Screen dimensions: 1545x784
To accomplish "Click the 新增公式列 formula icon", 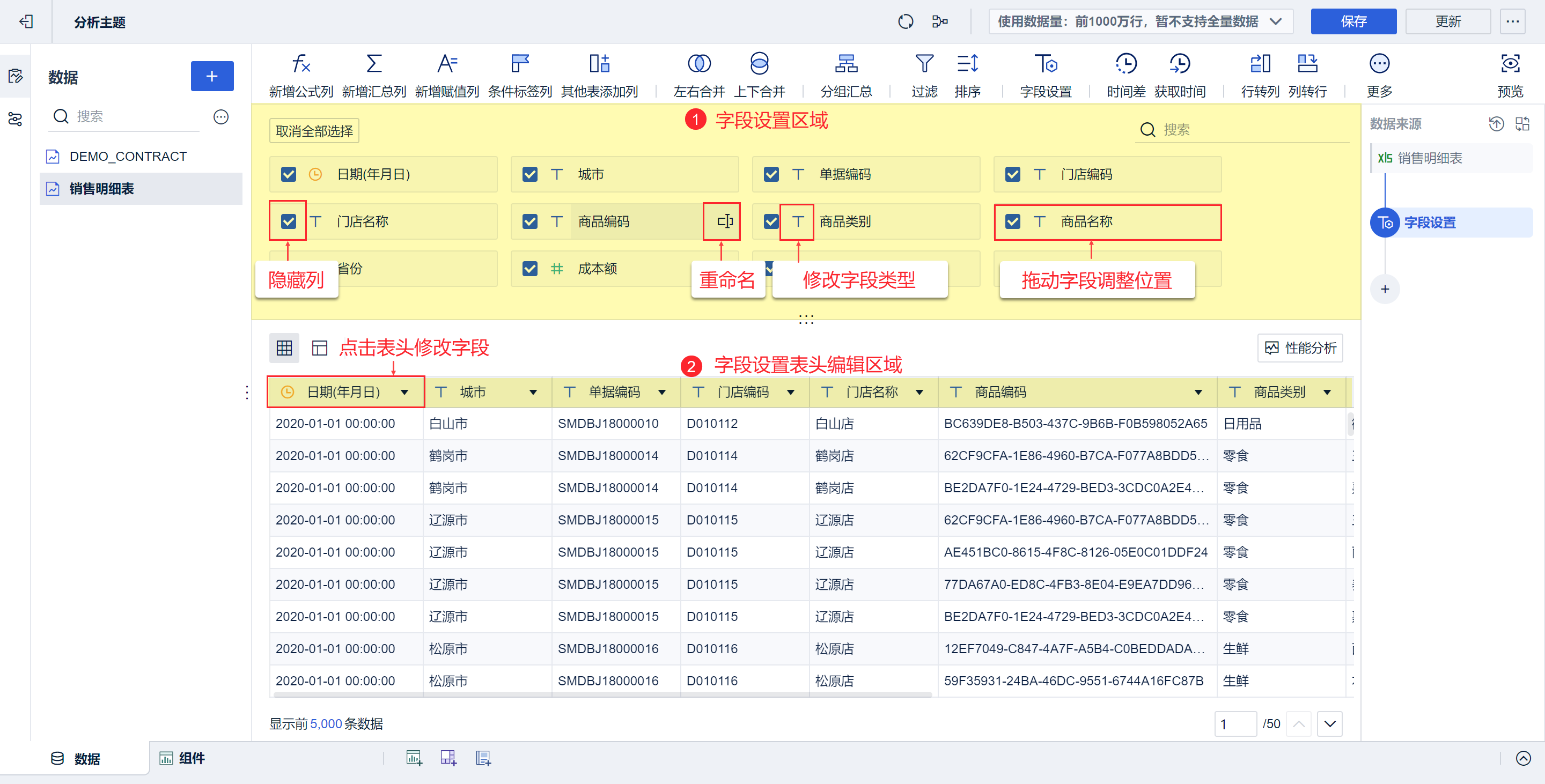I will point(300,64).
